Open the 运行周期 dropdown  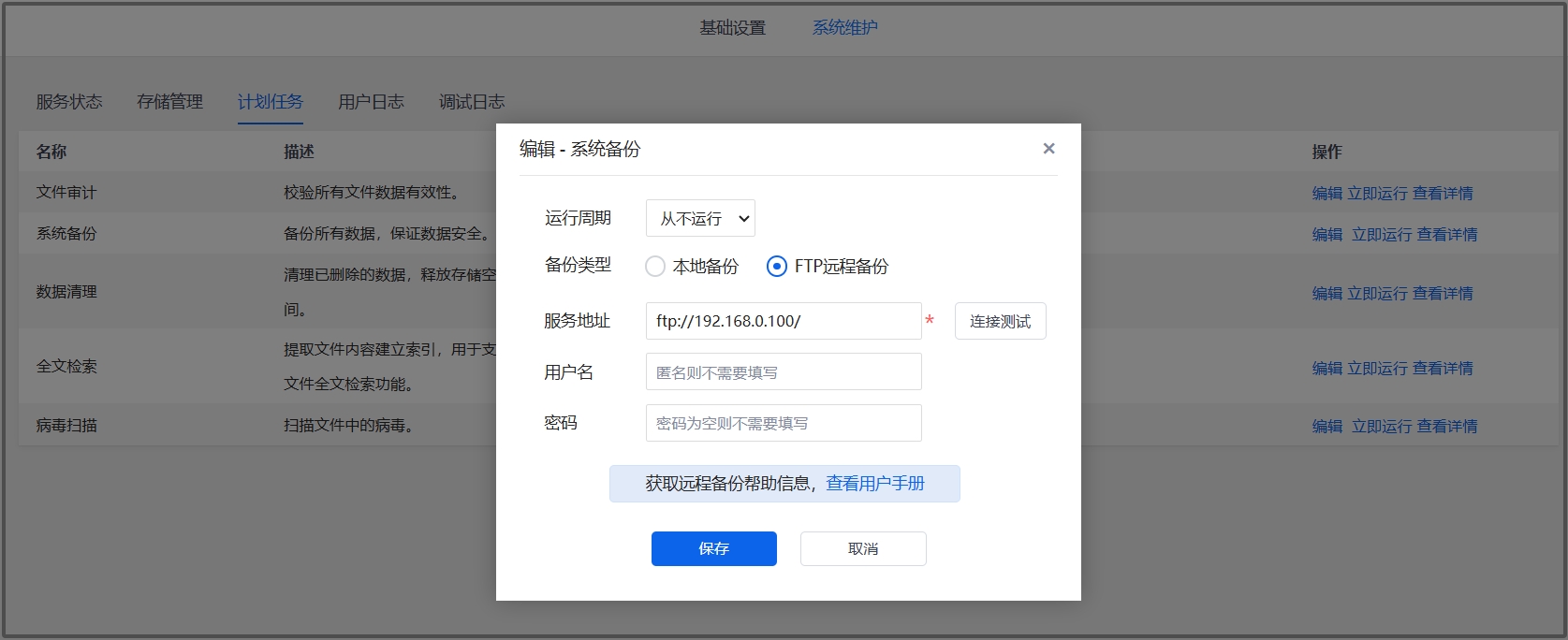[700, 218]
